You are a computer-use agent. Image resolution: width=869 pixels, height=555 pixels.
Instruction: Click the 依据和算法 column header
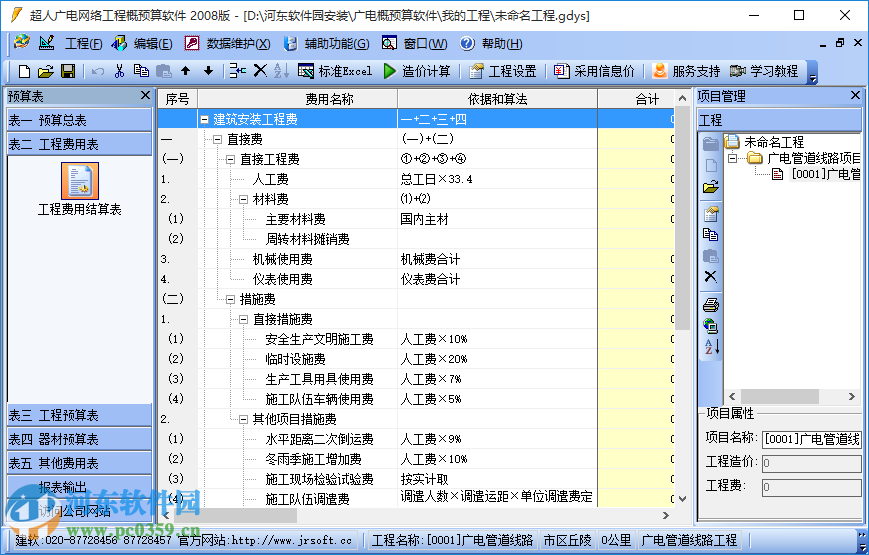coord(497,99)
